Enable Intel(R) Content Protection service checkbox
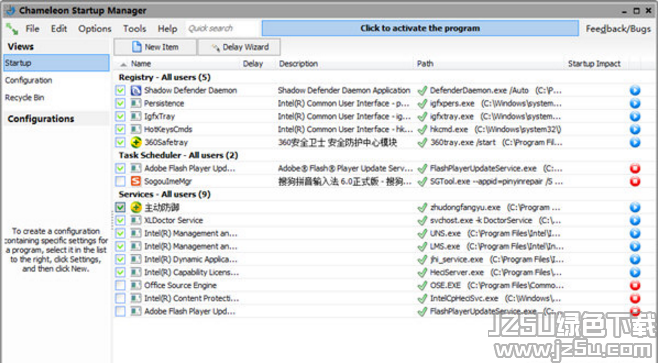 coord(120,298)
